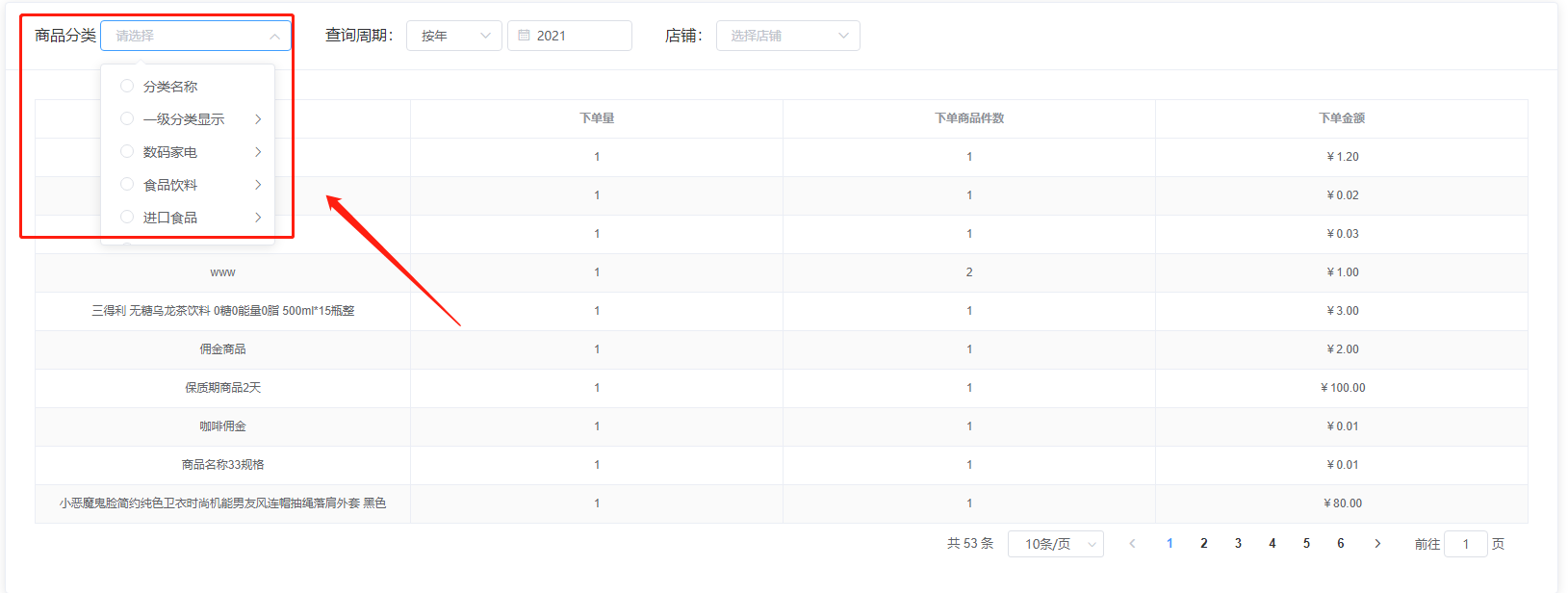Click the ¥3.00 amount cell
The height and width of the screenshot is (593, 1568).
pos(1342,311)
